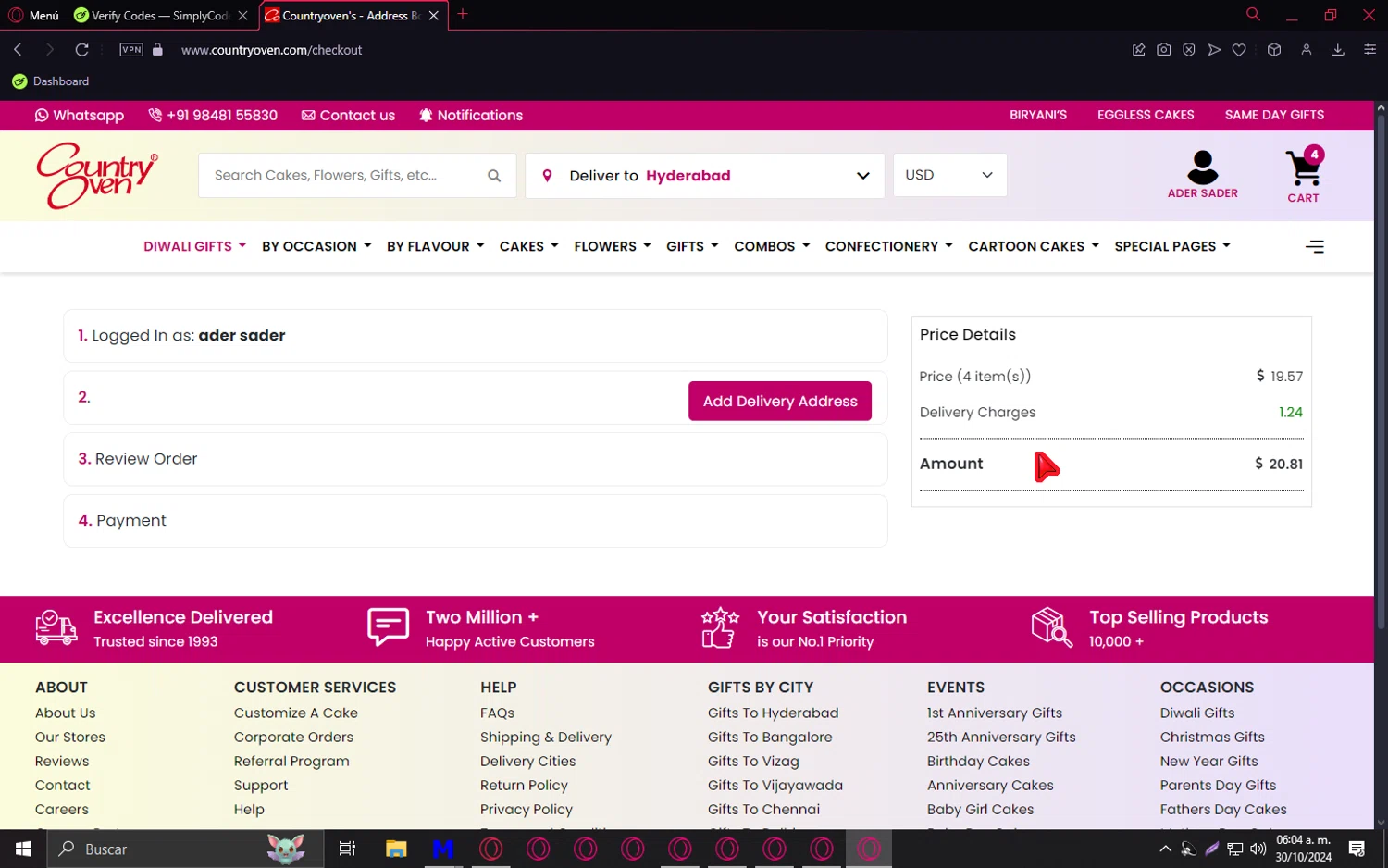Screen dimensions: 1388x868
Task: Click the address bar URL
Action: pyautogui.click(x=271, y=50)
